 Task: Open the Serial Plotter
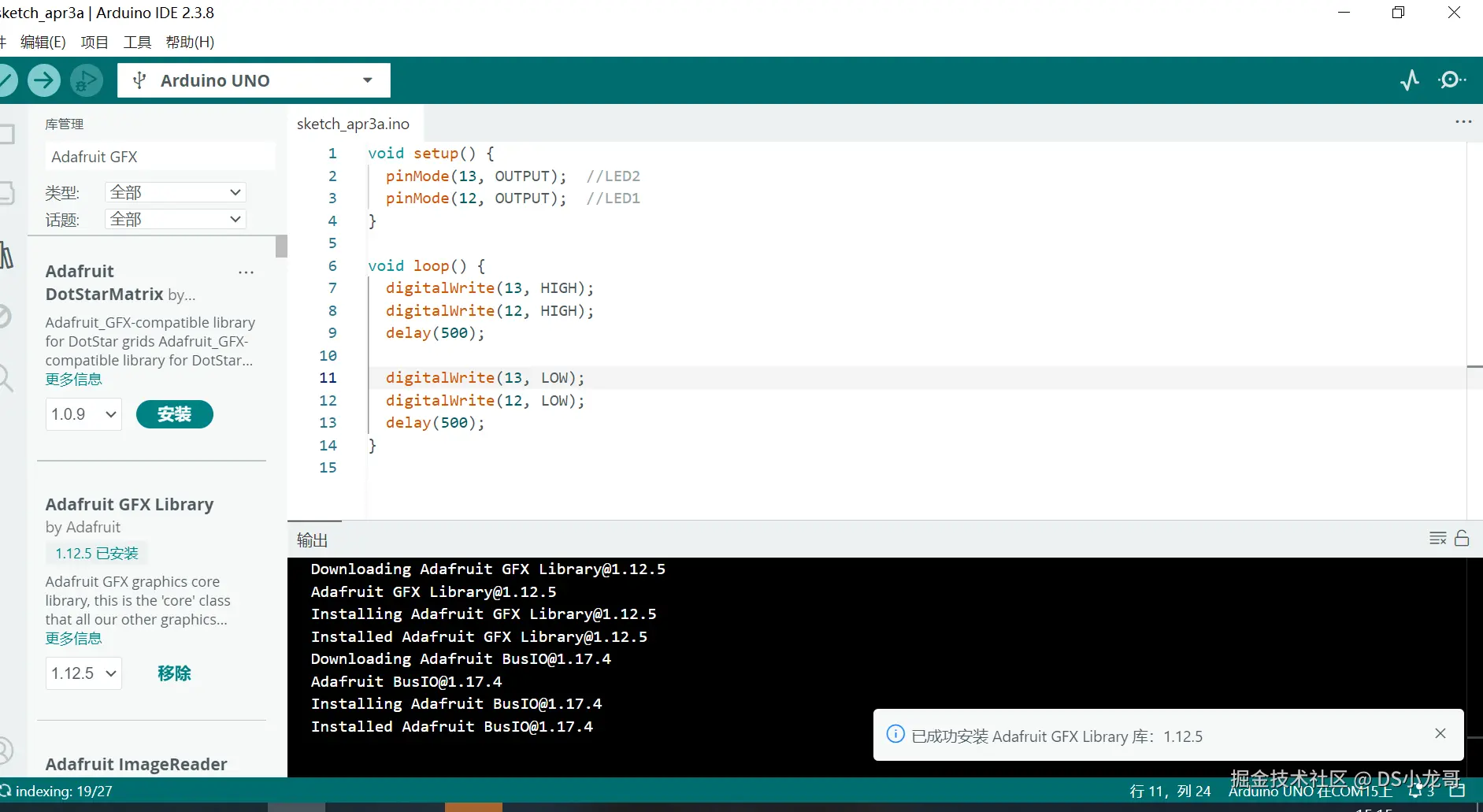1410,80
